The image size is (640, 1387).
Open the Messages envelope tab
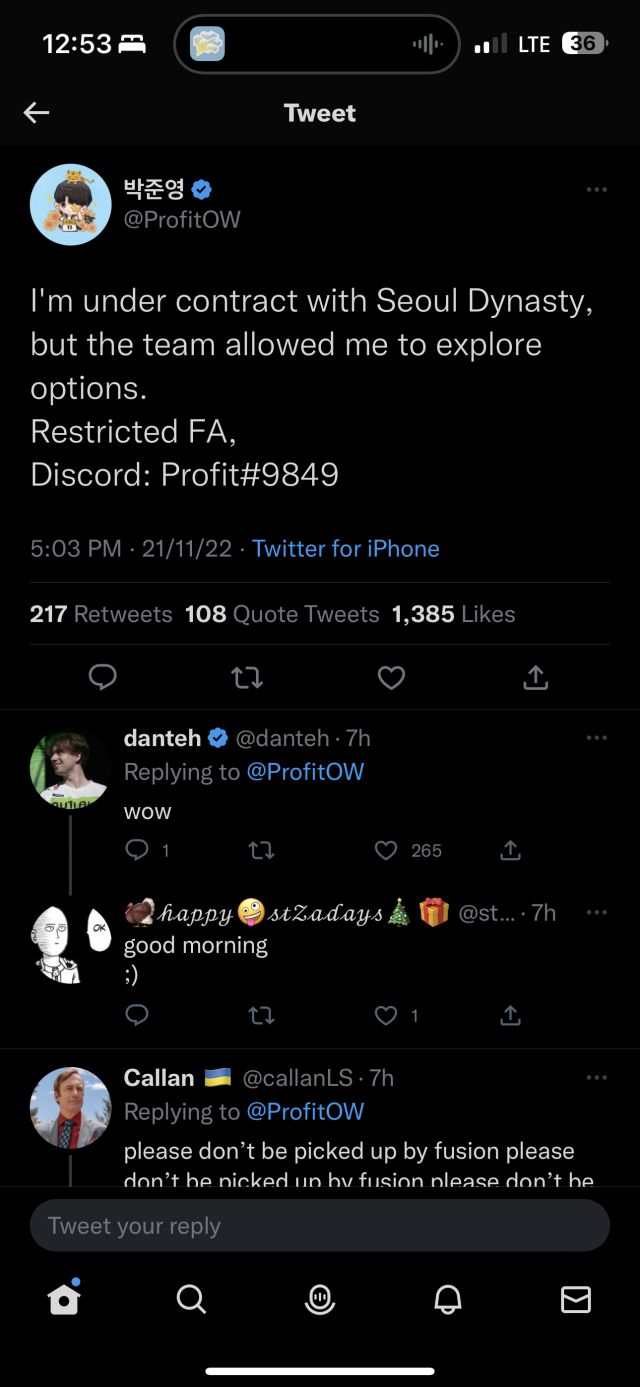[x=575, y=1298]
